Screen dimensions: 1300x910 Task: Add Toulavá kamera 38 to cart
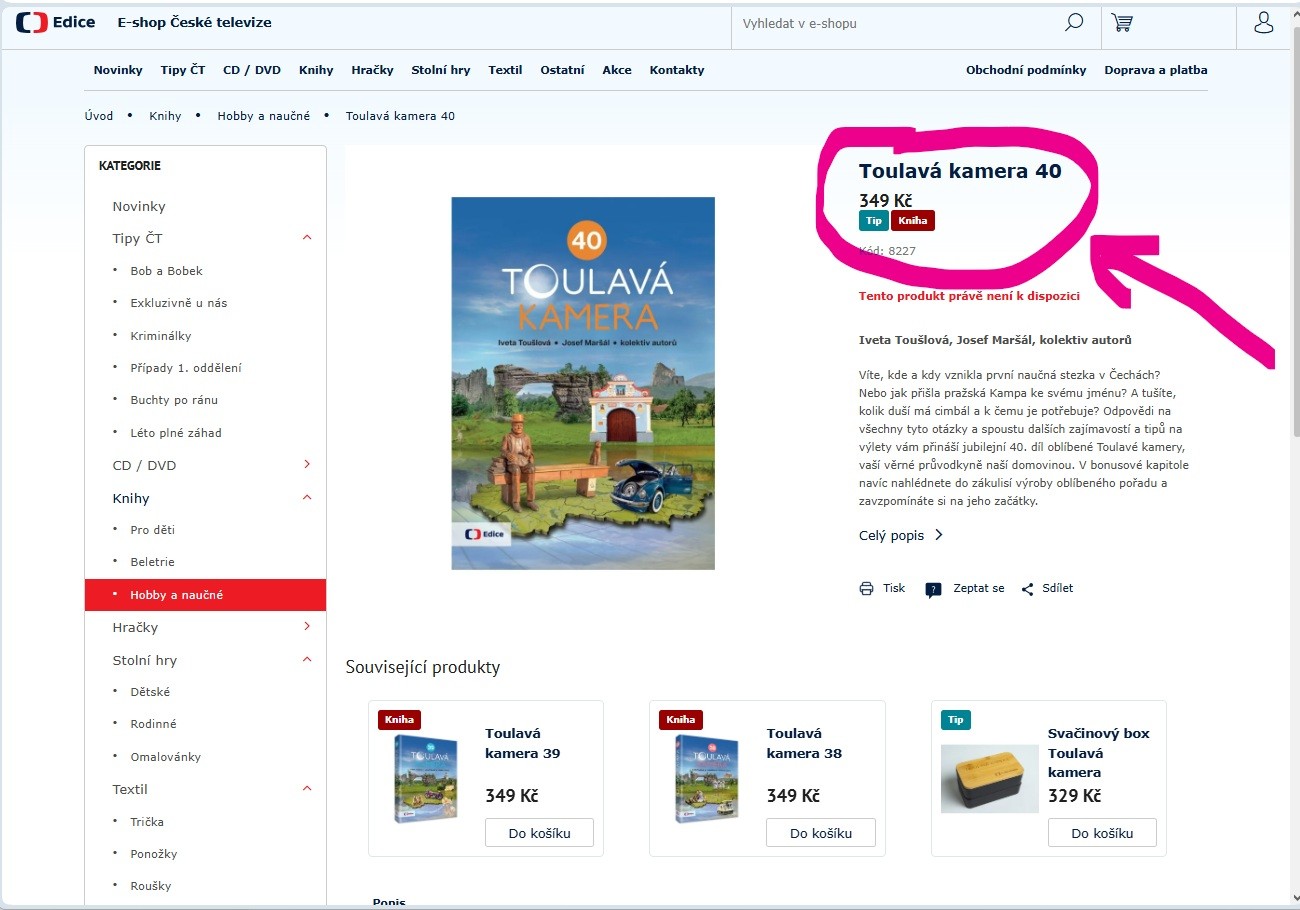point(820,833)
